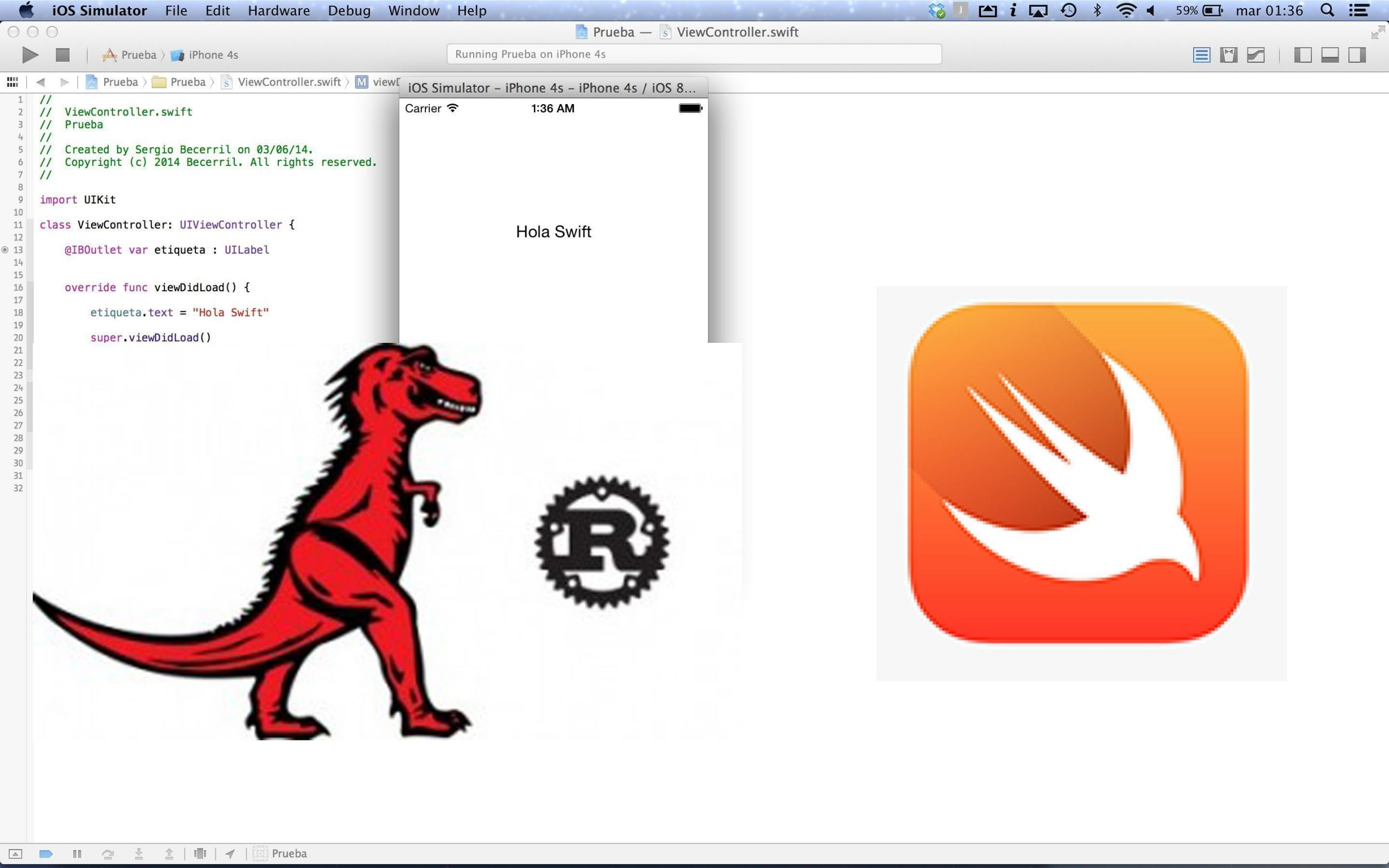The width and height of the screenshot is (1389, 868).
Task: Hide the Navigator panel
Action: [1302, 55]
